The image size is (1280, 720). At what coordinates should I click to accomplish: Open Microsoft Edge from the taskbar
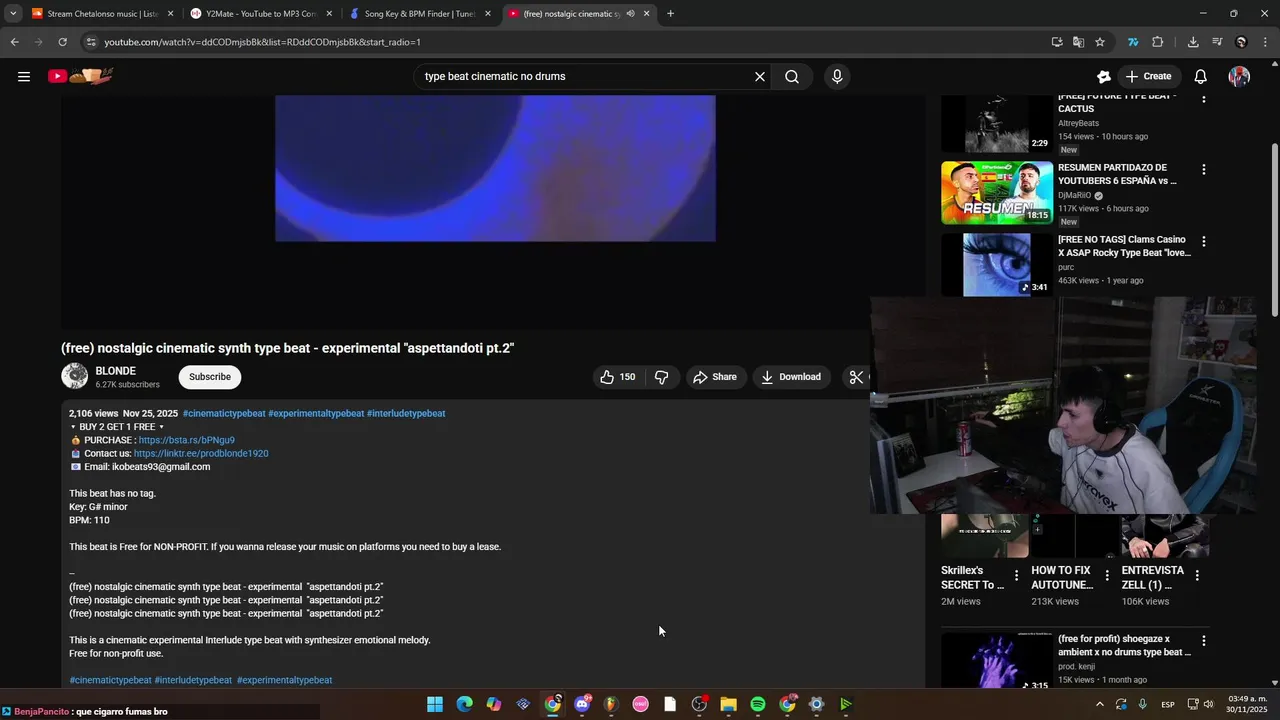[x=464, y=704]
